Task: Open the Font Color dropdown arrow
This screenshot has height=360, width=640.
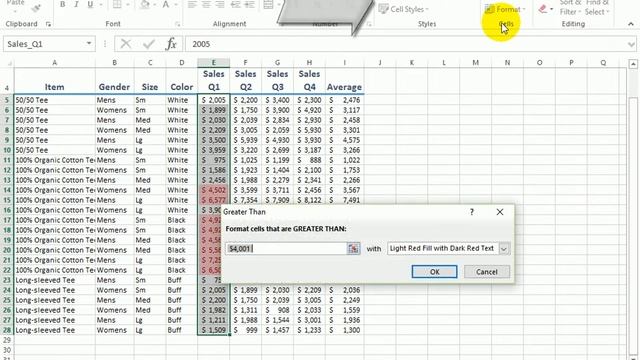Action: point(176,4)
